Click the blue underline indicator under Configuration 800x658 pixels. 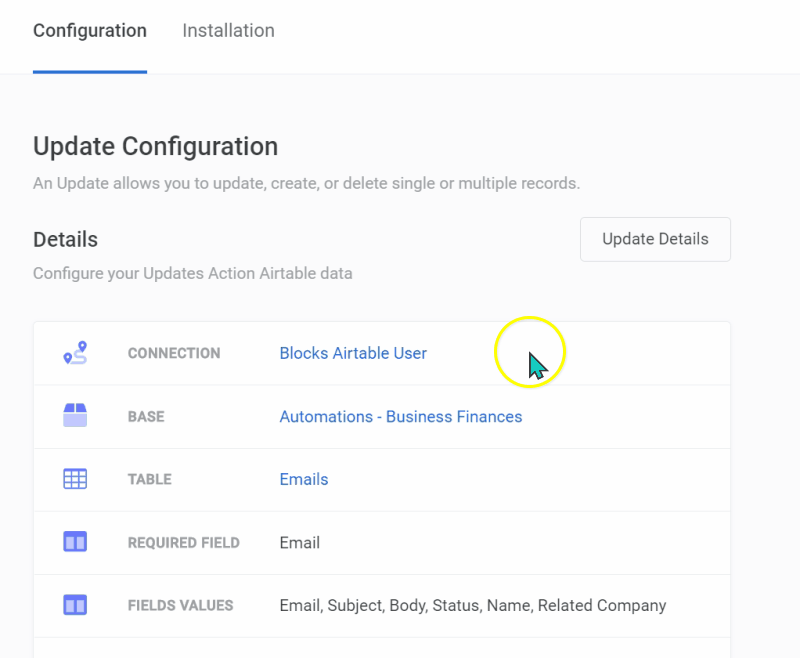[x=90, y=71]
